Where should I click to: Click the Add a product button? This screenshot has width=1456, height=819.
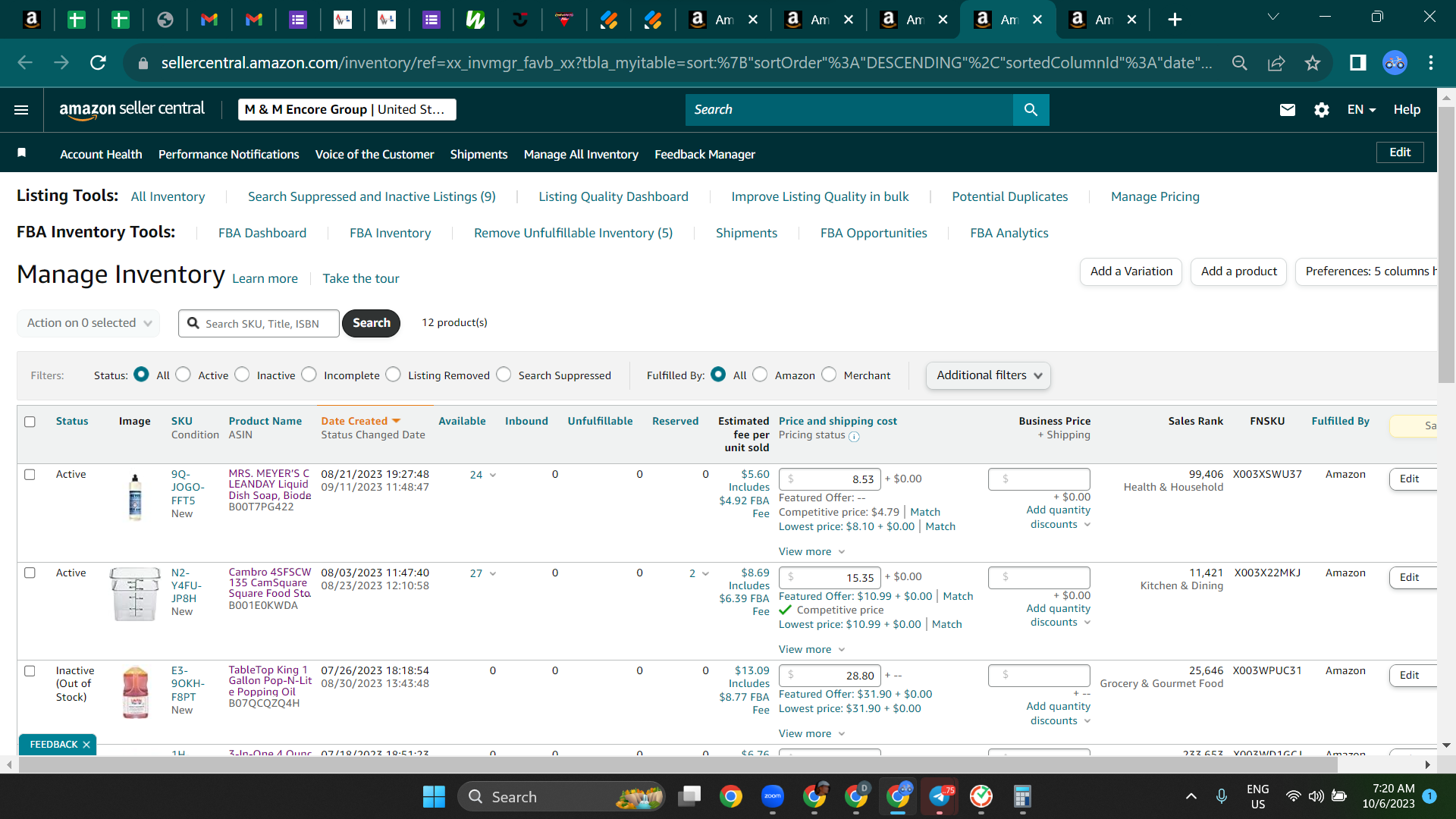coord(1239,271)
